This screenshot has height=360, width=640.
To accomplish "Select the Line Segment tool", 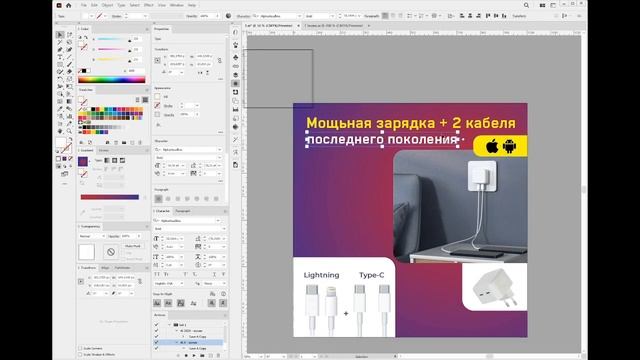I will 69,57.
